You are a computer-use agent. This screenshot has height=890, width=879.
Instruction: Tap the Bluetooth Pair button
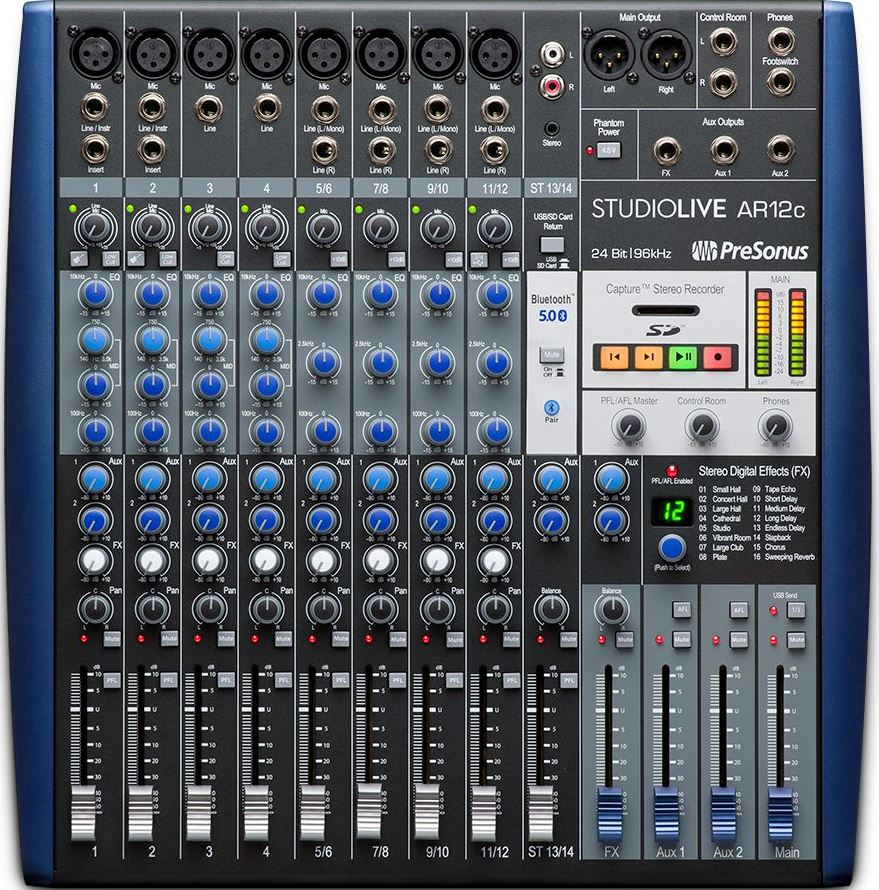pos(552,407)
